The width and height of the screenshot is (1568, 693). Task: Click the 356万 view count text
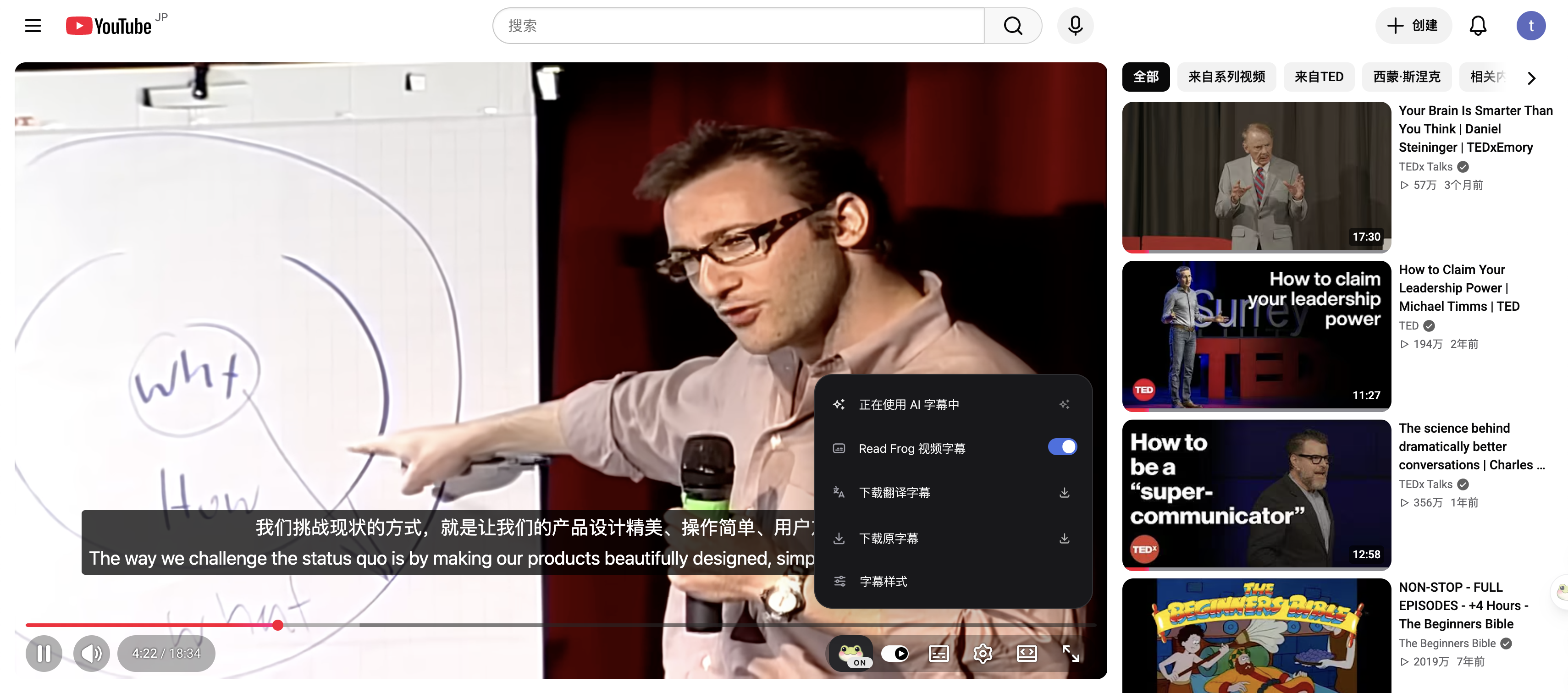(x=1427, y=502)
